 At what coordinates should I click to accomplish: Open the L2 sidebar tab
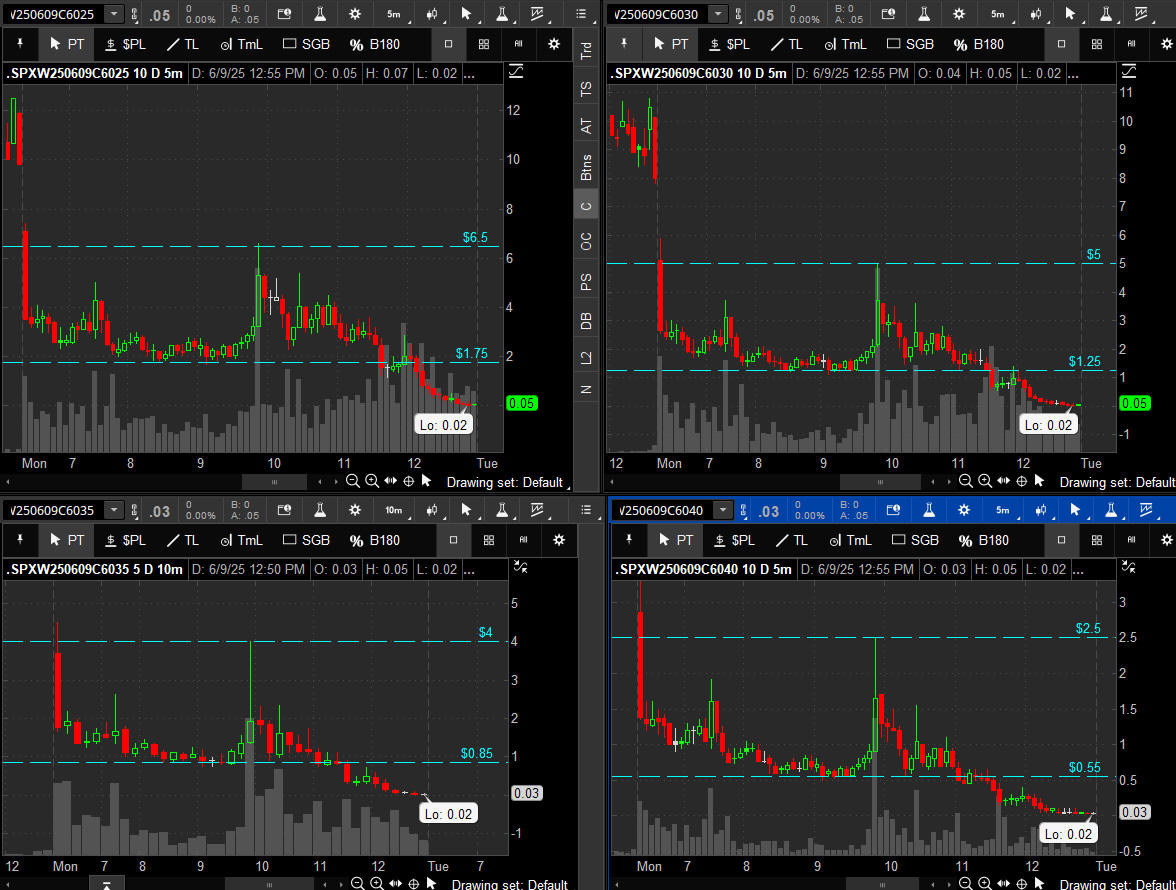586,358
